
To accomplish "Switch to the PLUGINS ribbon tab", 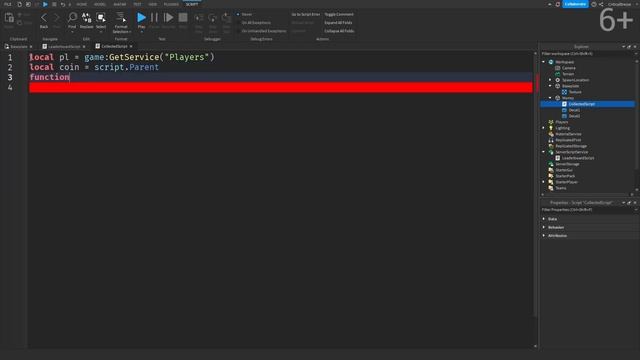I will pos(171,4).
